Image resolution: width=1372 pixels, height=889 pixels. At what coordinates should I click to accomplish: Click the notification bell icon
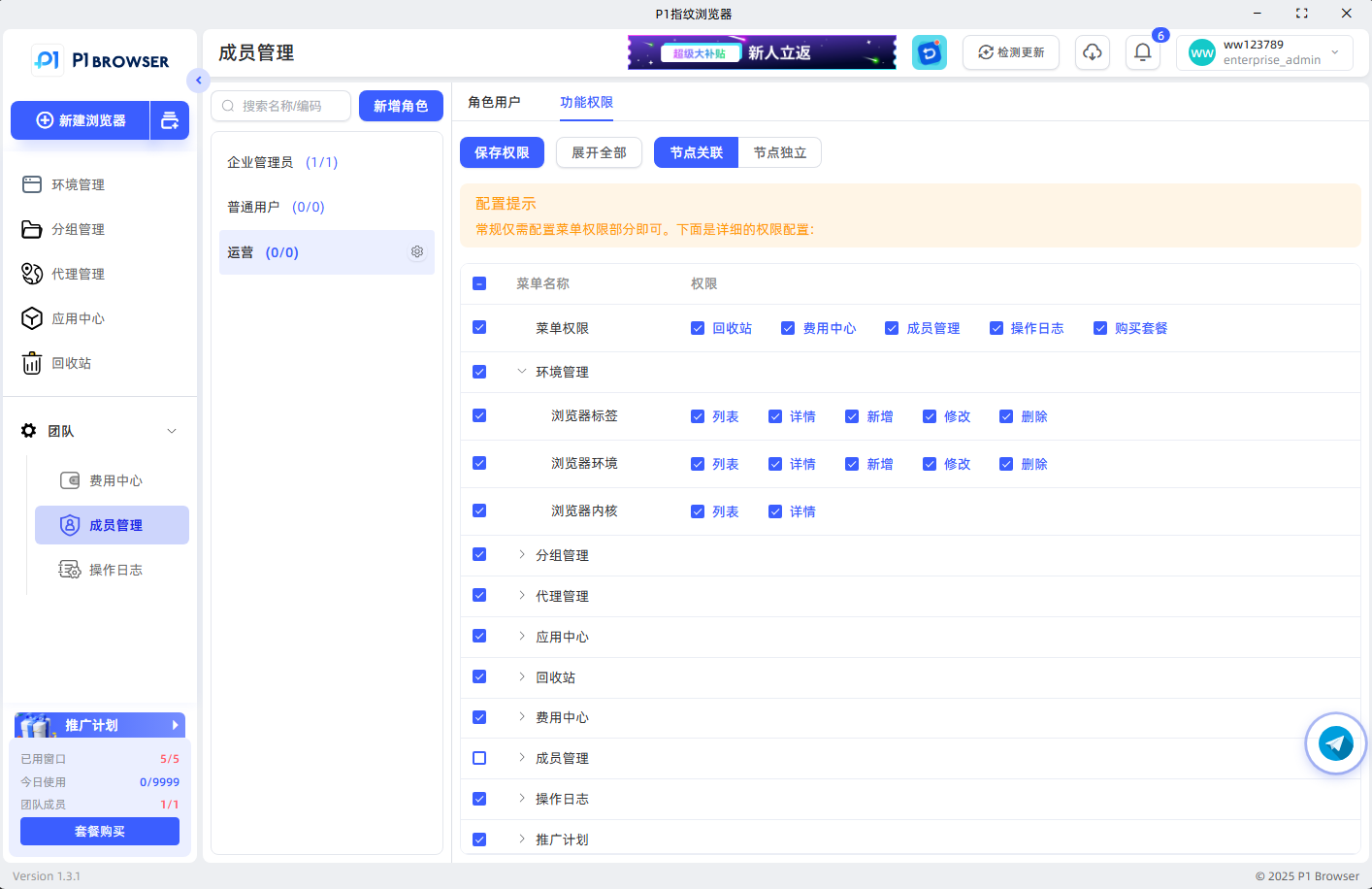tap(1142, 52)
